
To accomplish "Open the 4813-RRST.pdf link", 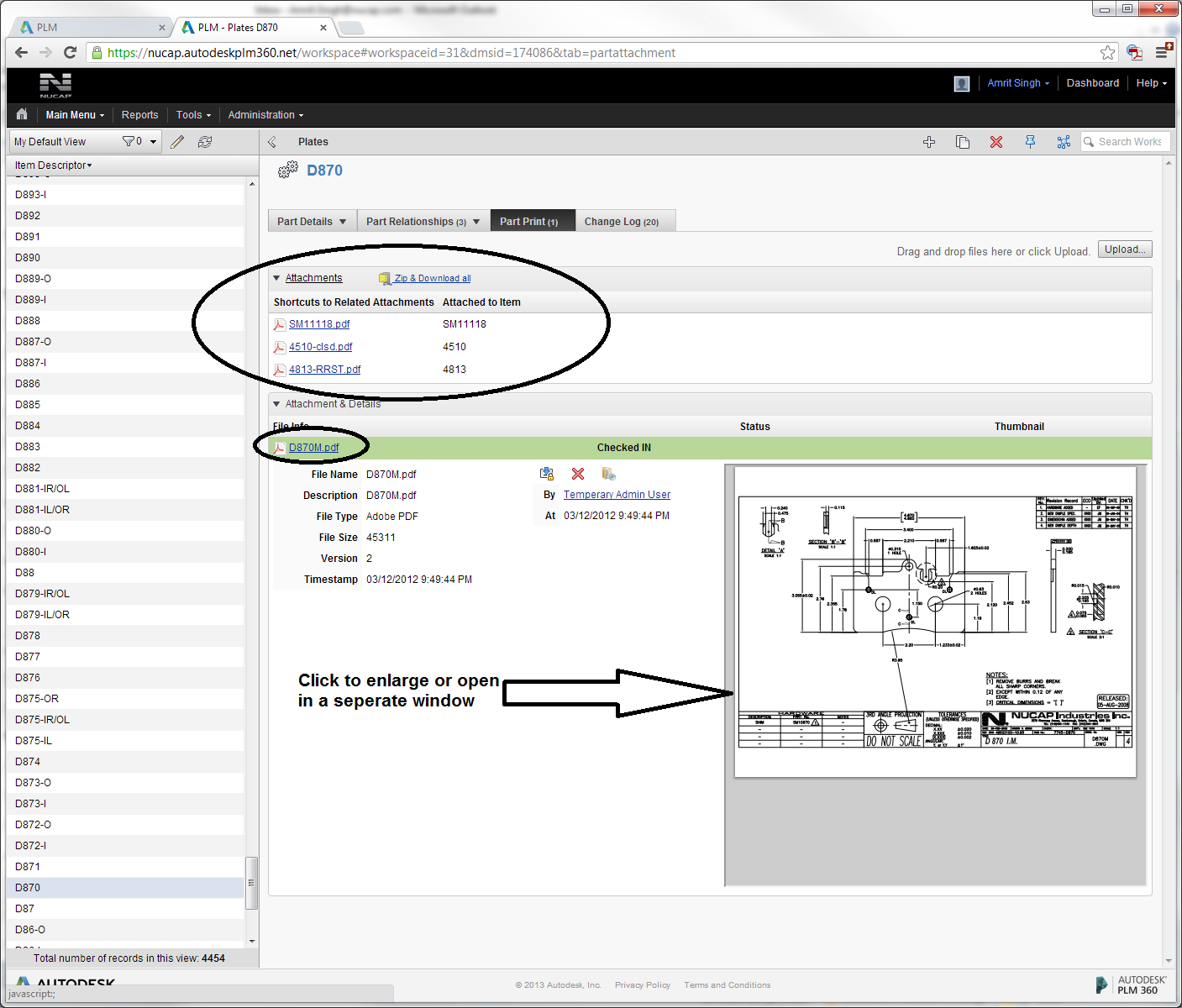I will point(325,370).
